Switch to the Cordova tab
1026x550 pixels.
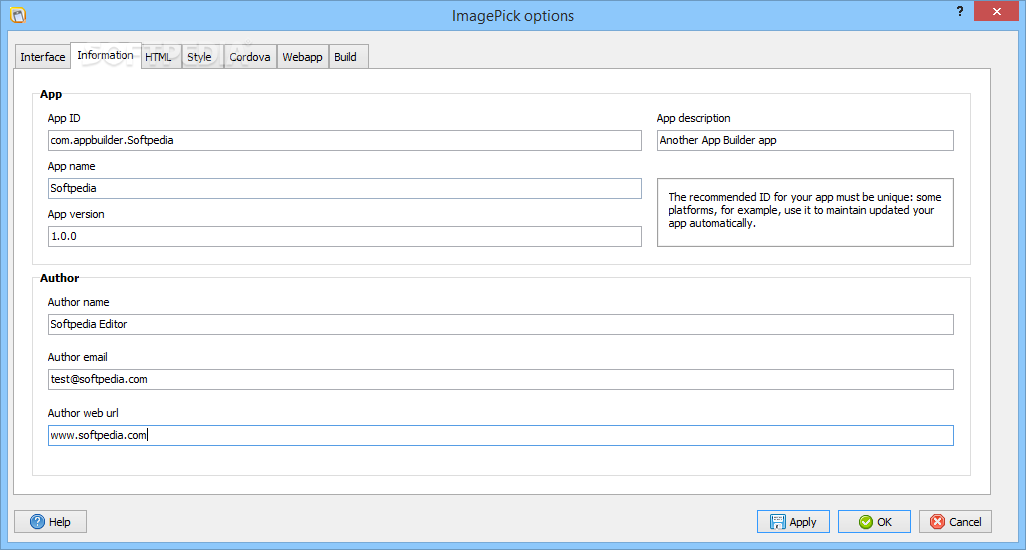tap(250, 57)
